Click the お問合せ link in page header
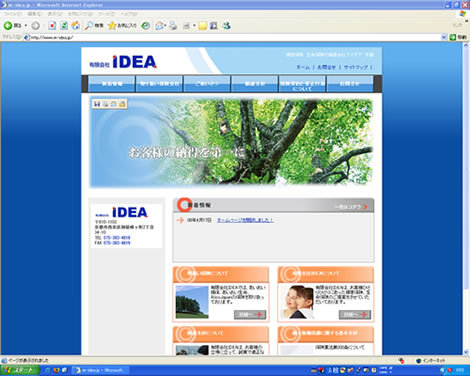The height and width of the screenshot is (376, 470). click(x=327, y=67)
